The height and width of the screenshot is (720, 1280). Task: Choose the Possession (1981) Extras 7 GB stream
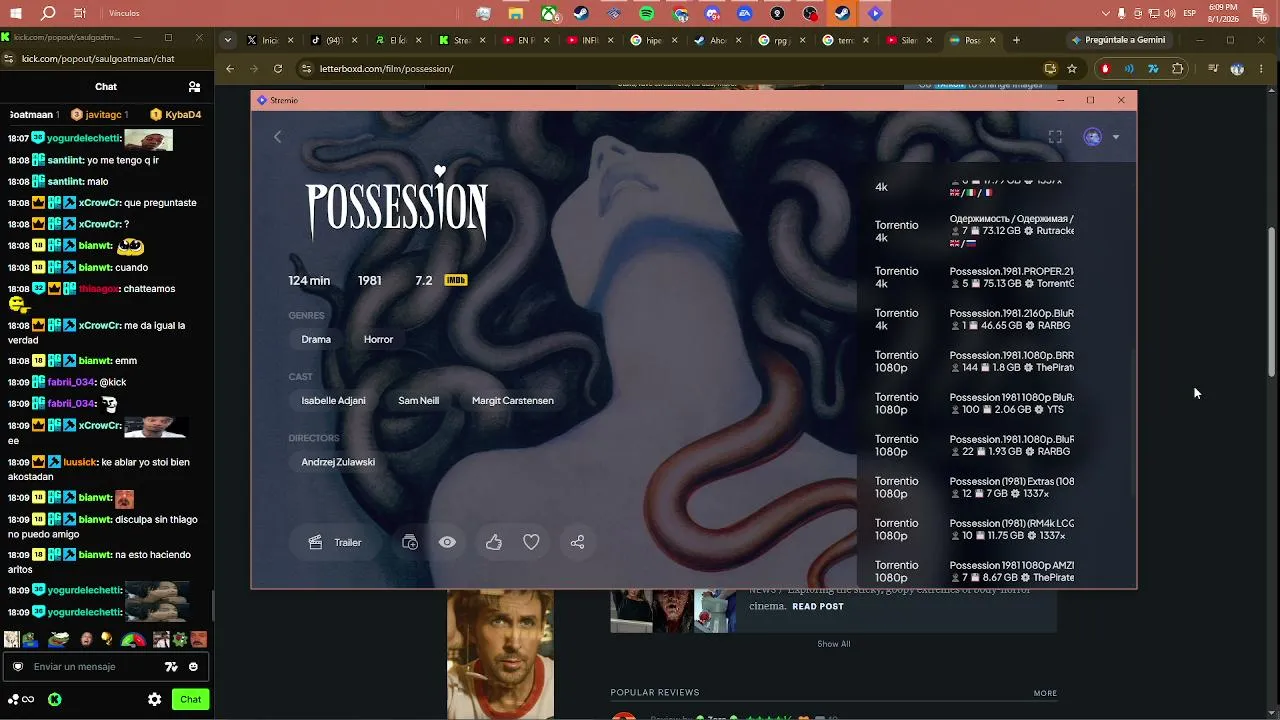974,487
